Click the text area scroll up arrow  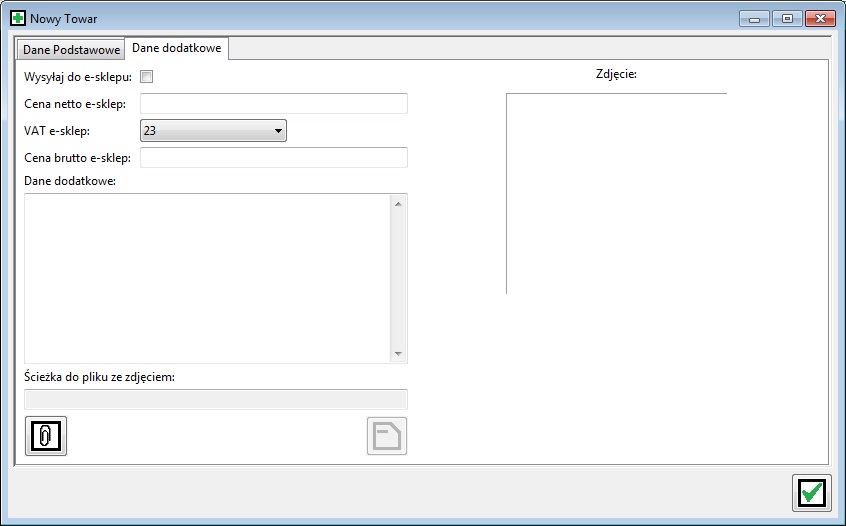coord(398,204)
